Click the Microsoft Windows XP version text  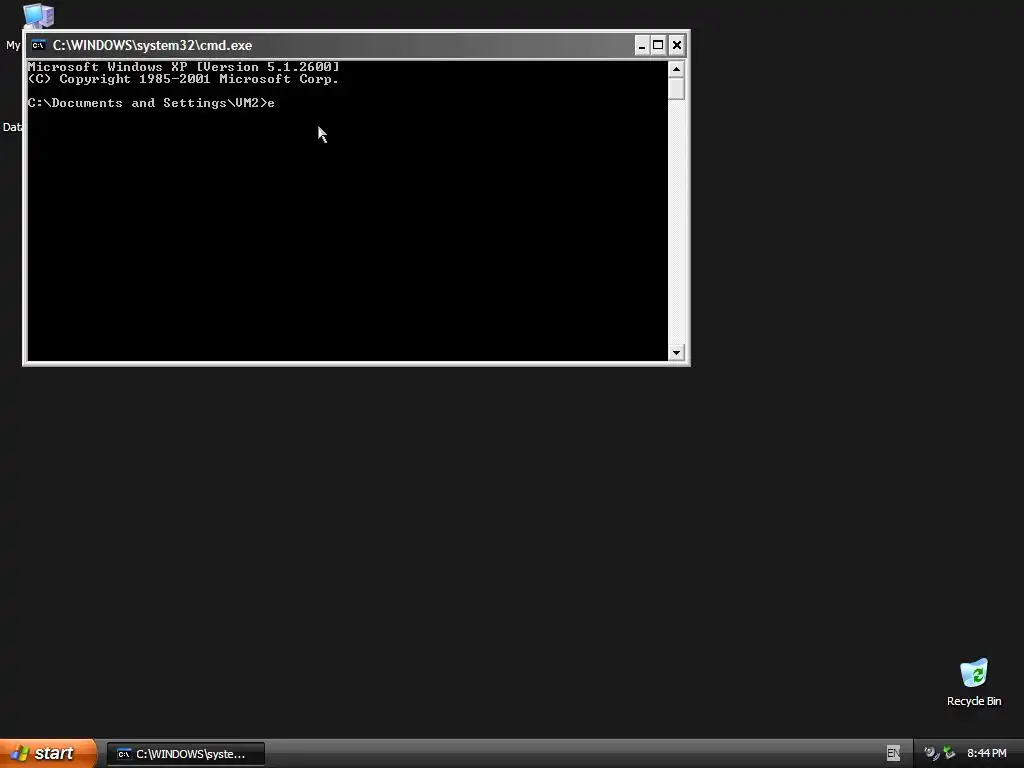pyautogui.click(x=184, y=67)
